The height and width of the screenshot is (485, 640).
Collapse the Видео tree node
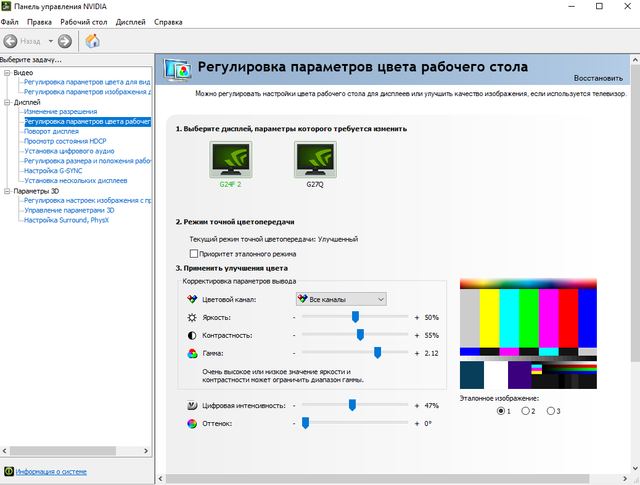coord(7,73)
